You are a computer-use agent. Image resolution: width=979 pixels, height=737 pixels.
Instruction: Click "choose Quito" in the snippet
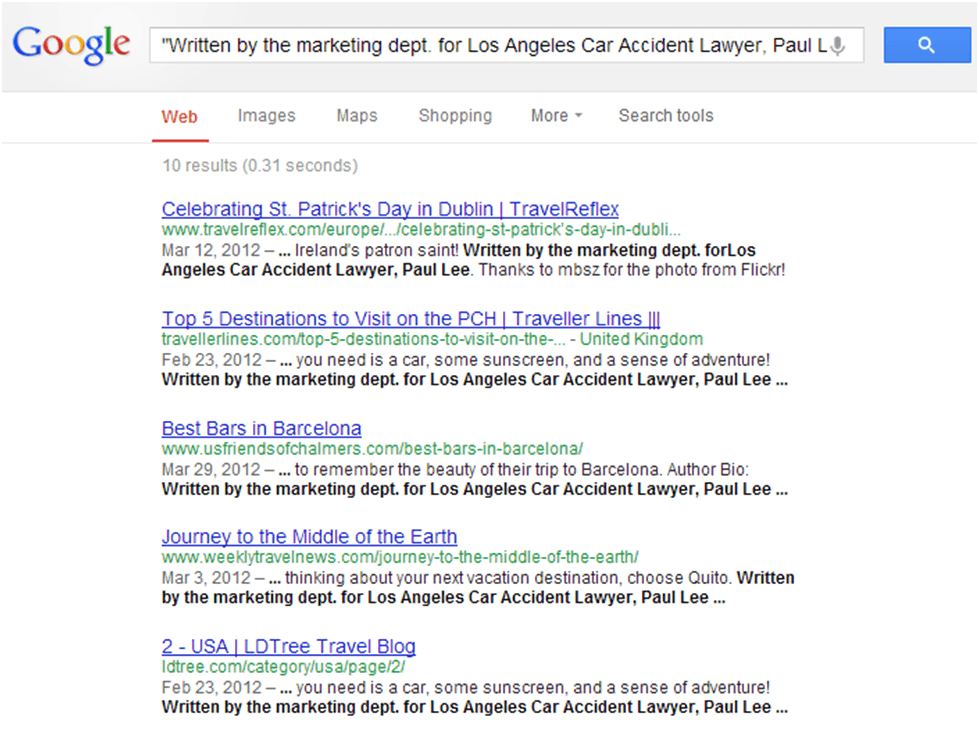tap(679, 578)
